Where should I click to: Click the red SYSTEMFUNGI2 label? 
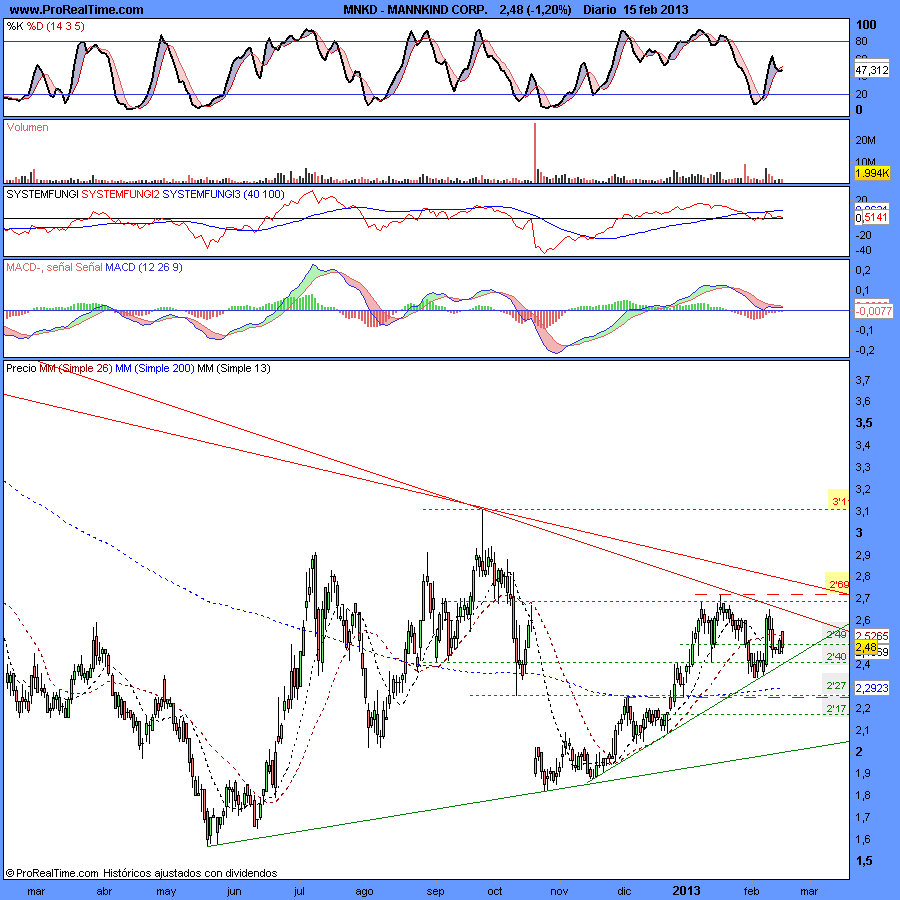[121, 195]
